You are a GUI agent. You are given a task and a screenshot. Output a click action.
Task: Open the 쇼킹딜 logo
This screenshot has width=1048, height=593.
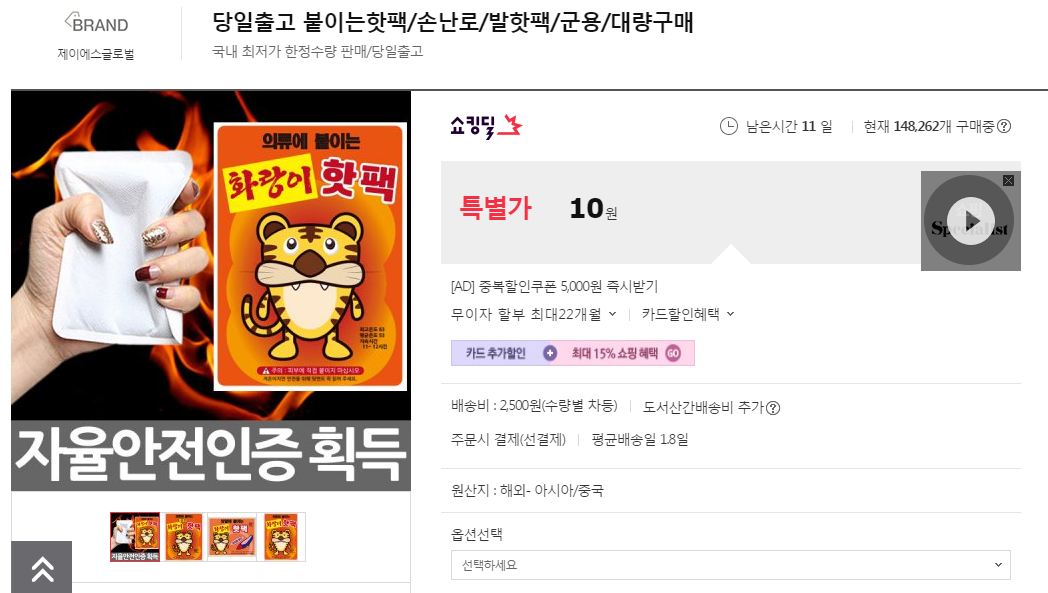[485, 126]
